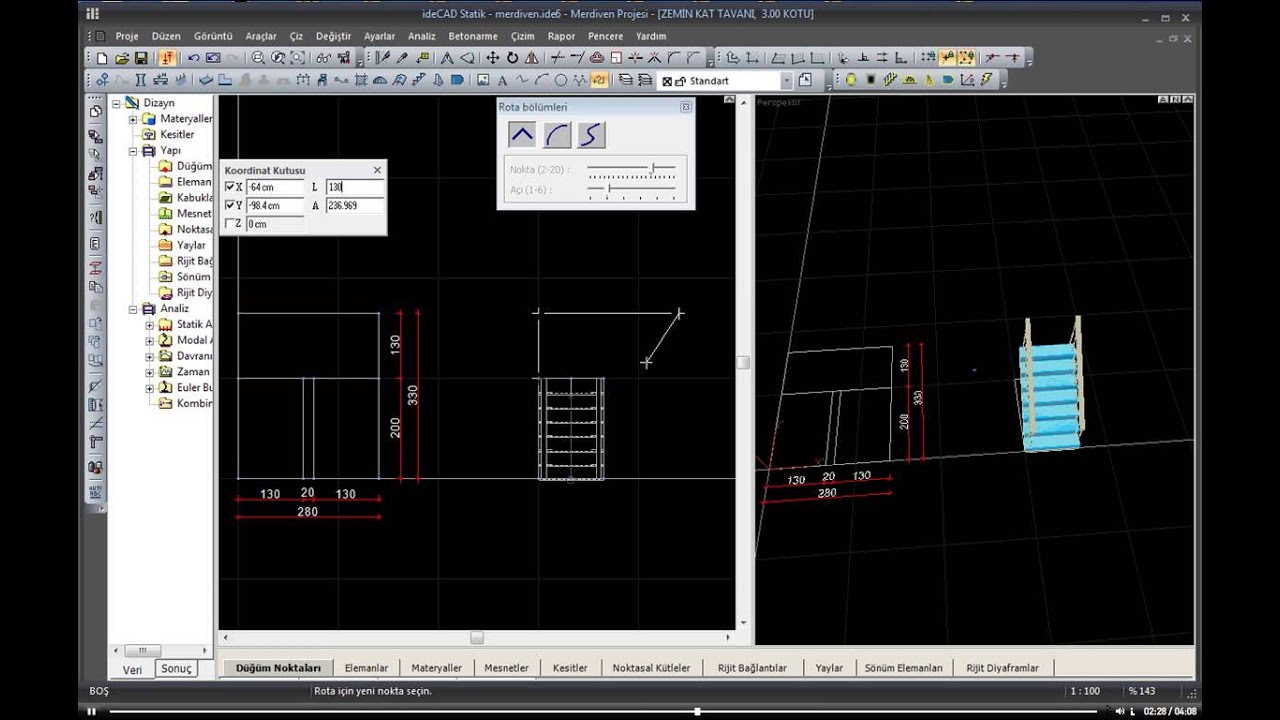
Task: Pause the video playback
Action: (92, 711)
